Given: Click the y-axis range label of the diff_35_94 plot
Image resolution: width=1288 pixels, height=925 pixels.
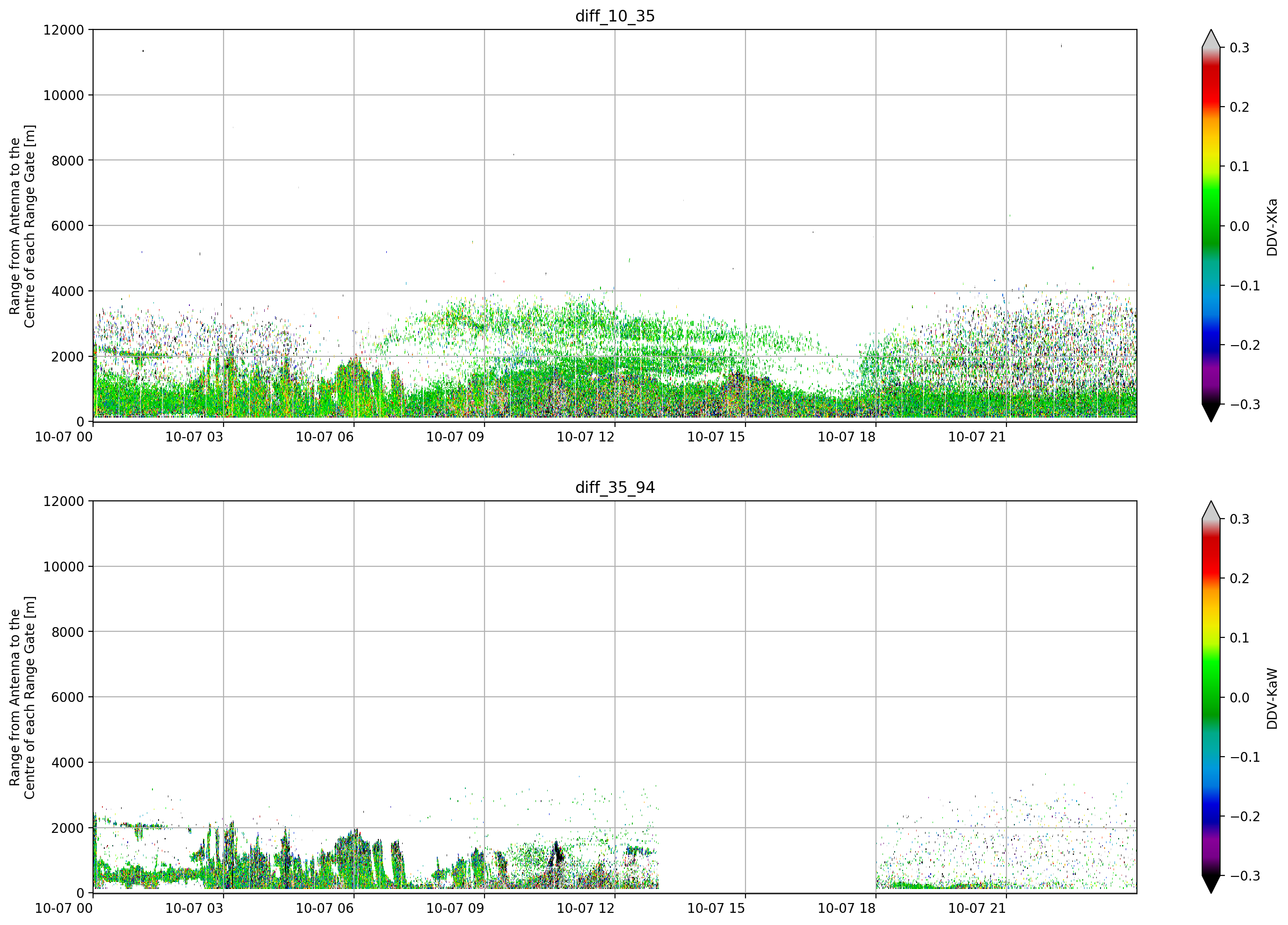Looking at the screenshot, I should [22, 697].
